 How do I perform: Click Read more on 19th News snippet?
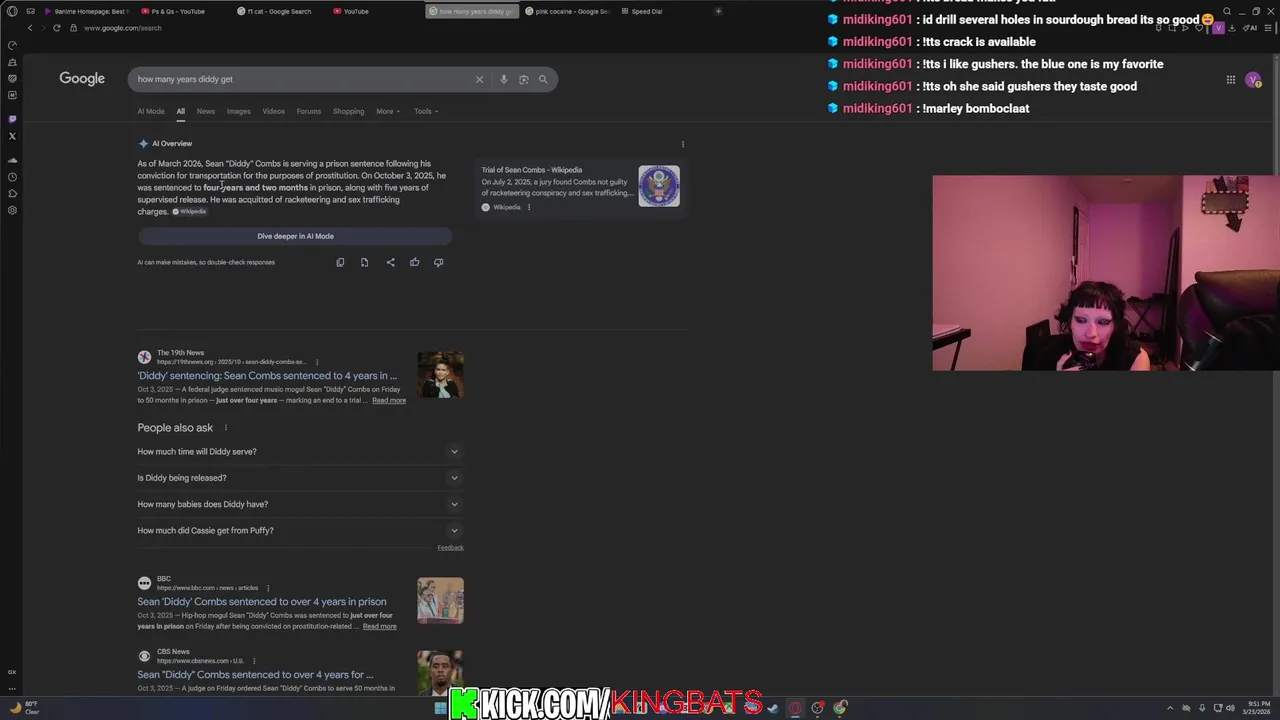(389, 400)
